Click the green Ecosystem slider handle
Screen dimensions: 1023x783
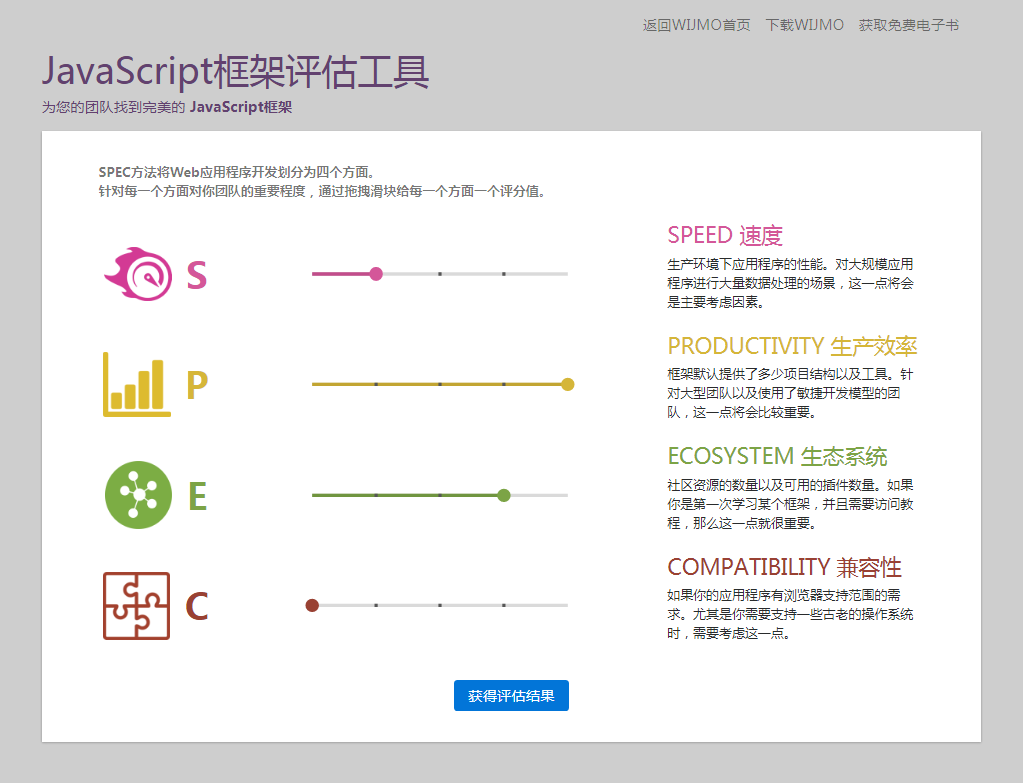point(504,495)
